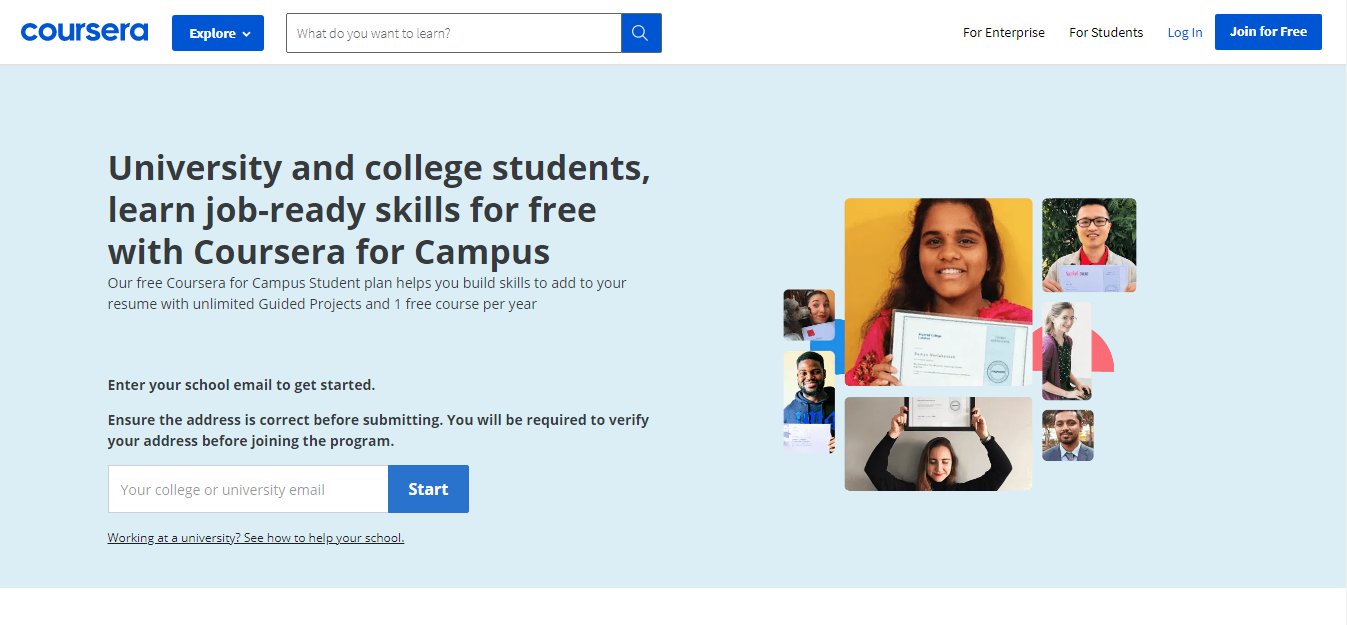Click the Log In link
Viewport: 1347px width, 625px height.
[x=1184, y=32]
